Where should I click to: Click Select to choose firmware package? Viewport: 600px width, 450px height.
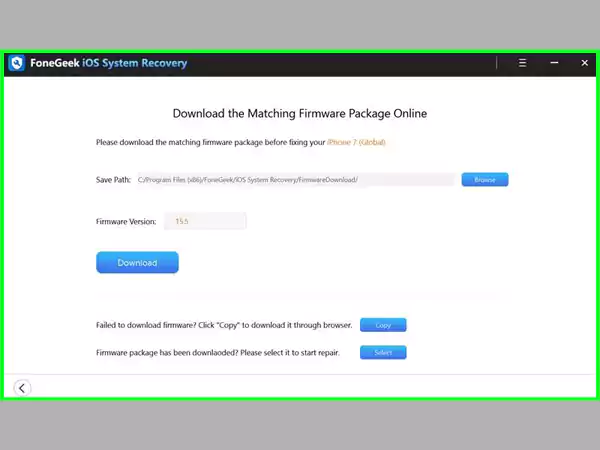[x=383, y=352]
